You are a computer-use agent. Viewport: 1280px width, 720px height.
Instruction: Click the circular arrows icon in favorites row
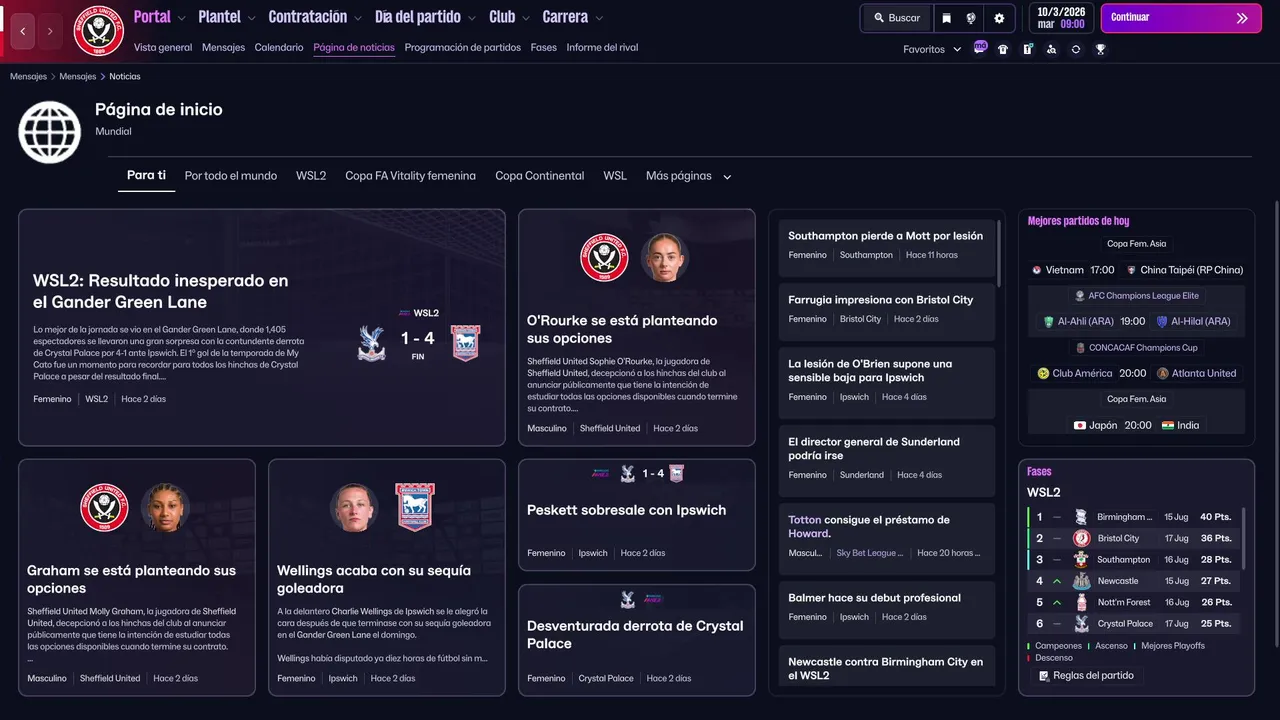pos(1076,49)
